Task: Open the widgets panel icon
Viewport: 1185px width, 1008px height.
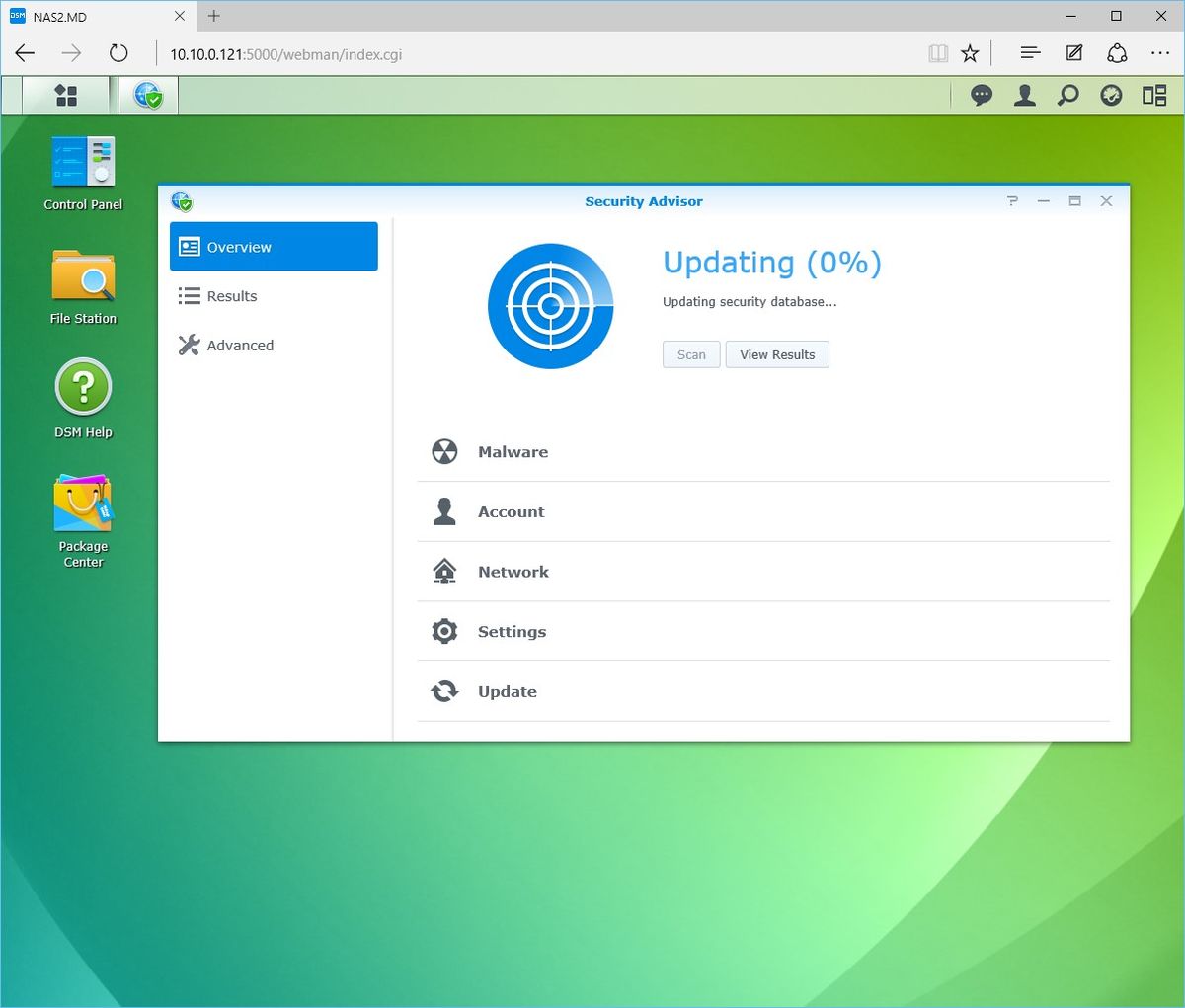Action: point(1154,95)
